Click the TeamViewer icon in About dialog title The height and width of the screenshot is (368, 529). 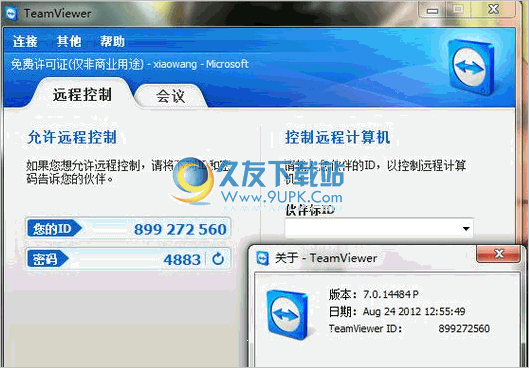[x=262, y=258]
